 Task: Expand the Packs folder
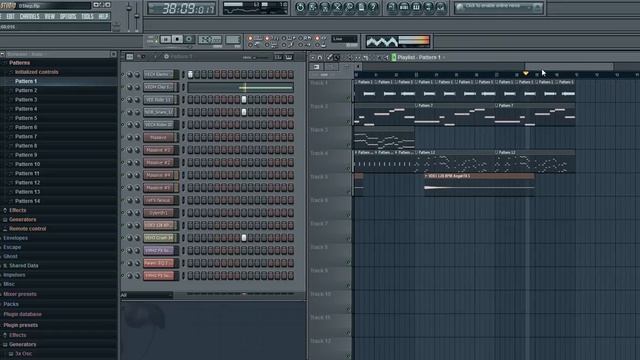[x=11, y=304]
